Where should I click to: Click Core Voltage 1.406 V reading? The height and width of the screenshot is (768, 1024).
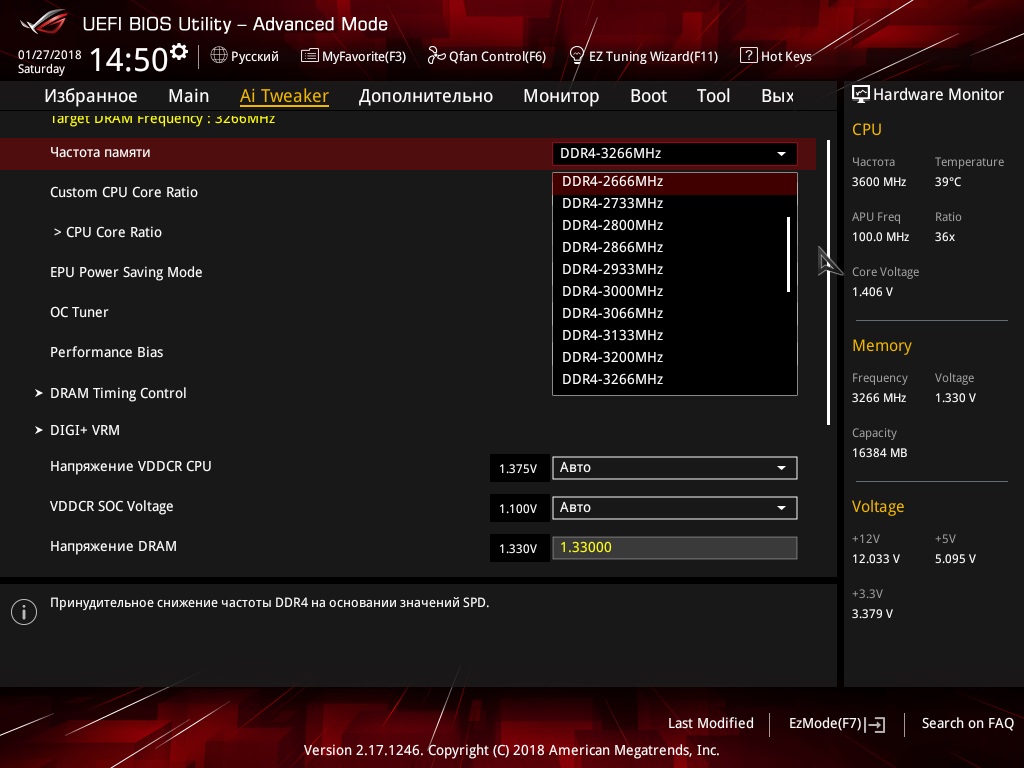[x=872, y=292]
